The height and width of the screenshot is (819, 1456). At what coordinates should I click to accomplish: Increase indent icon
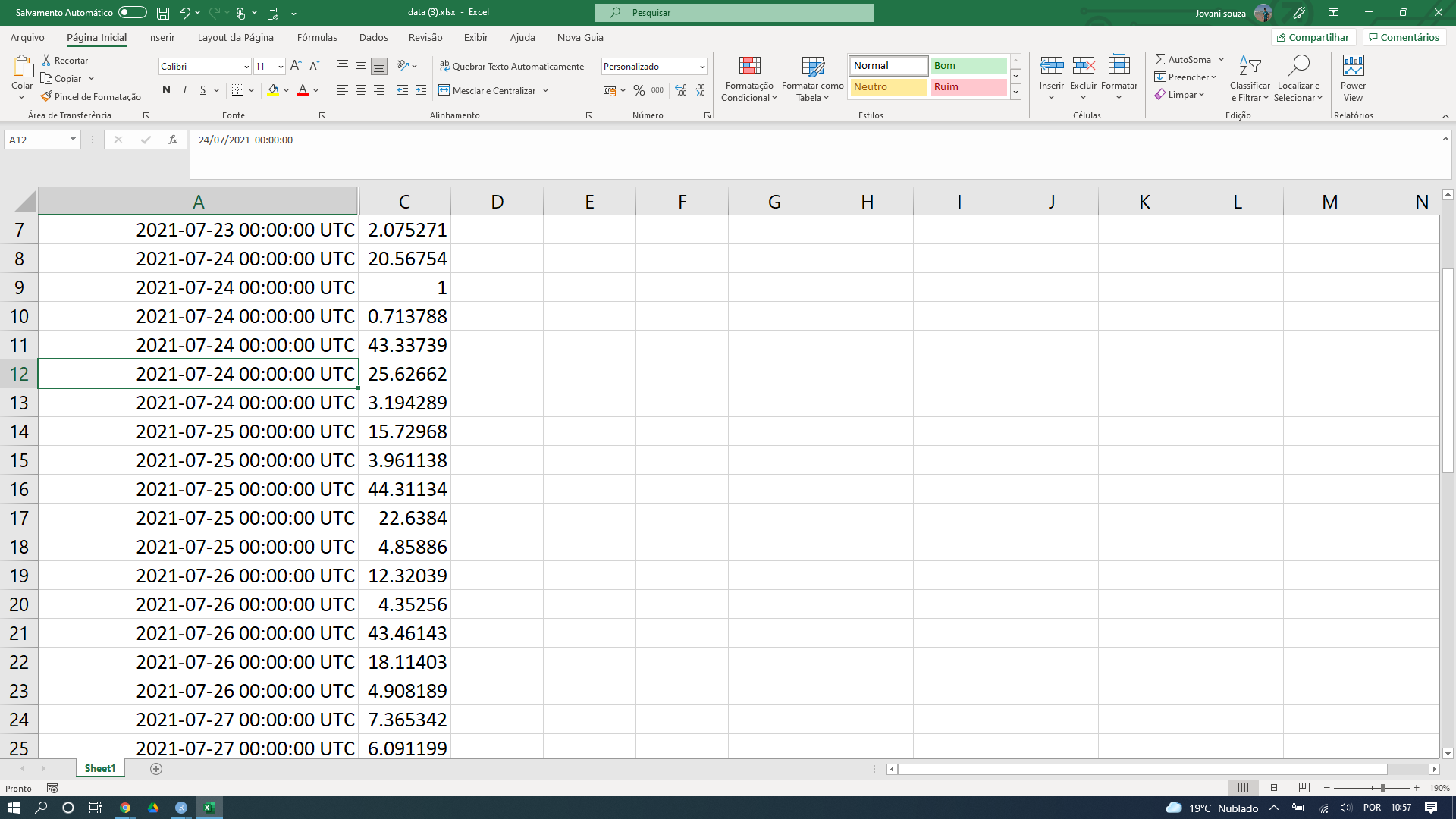coord(421,90)
